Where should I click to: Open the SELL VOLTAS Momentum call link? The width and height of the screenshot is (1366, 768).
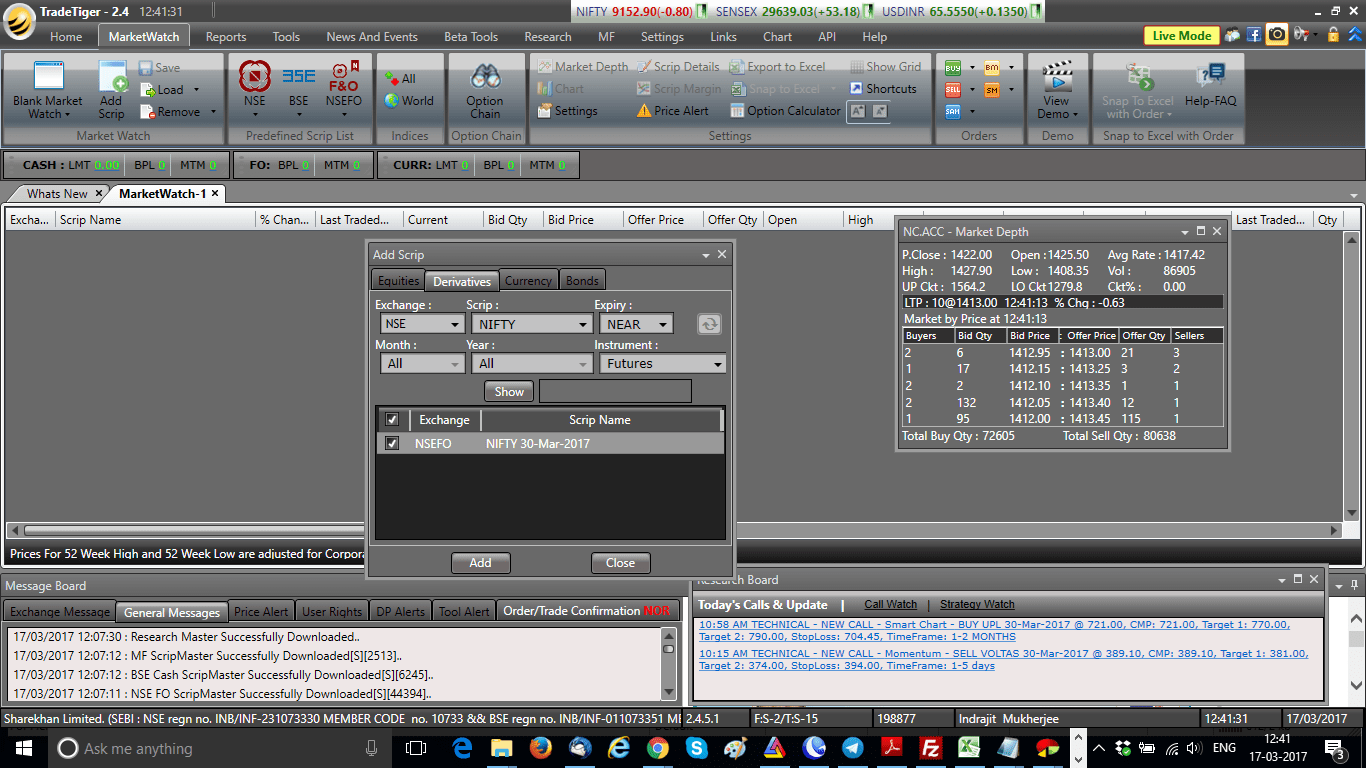coord(1003,659)
